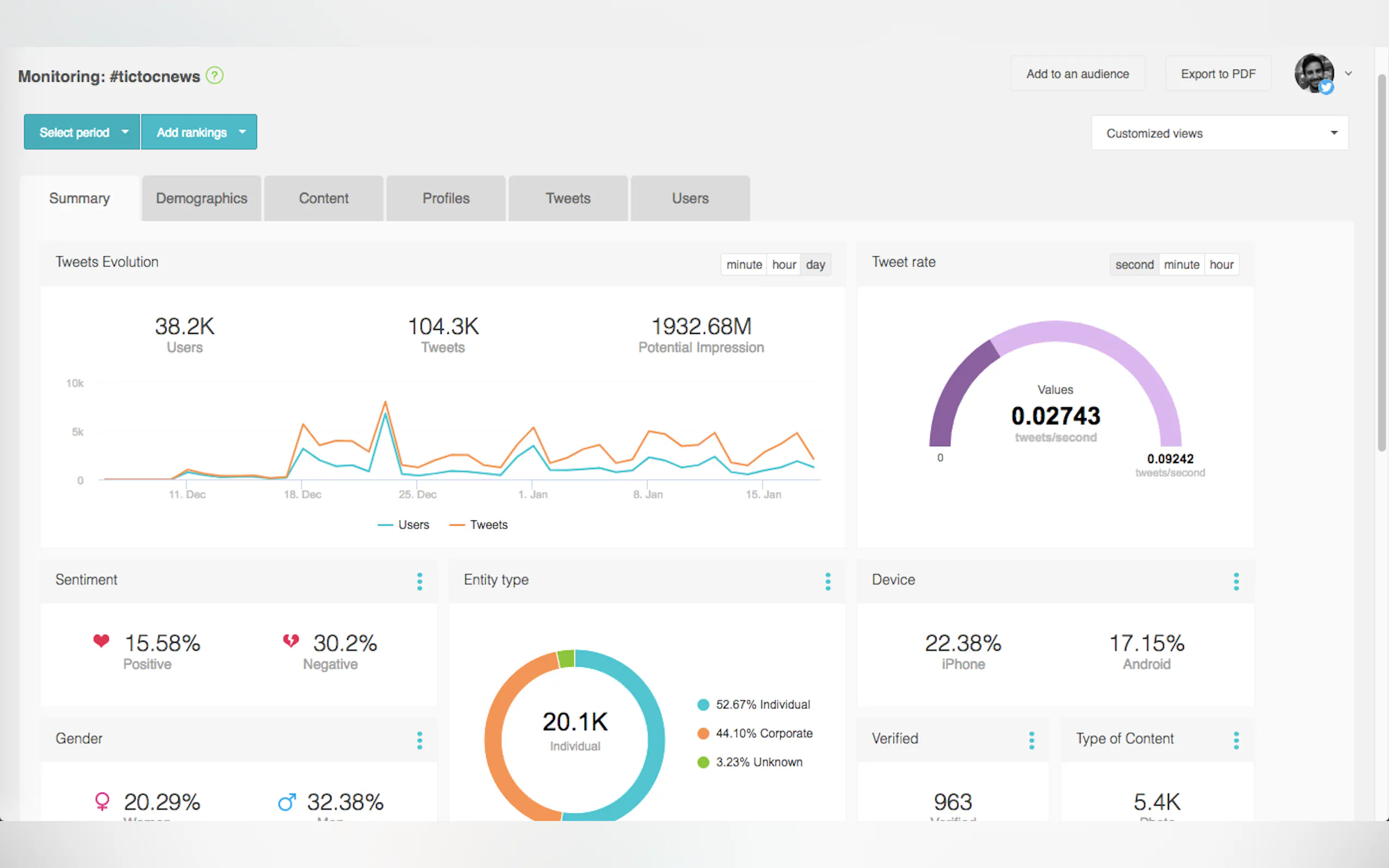Open the Sentiment panel three-dot menu
This screenshot has height=868, width=1389.
point(420,581)
